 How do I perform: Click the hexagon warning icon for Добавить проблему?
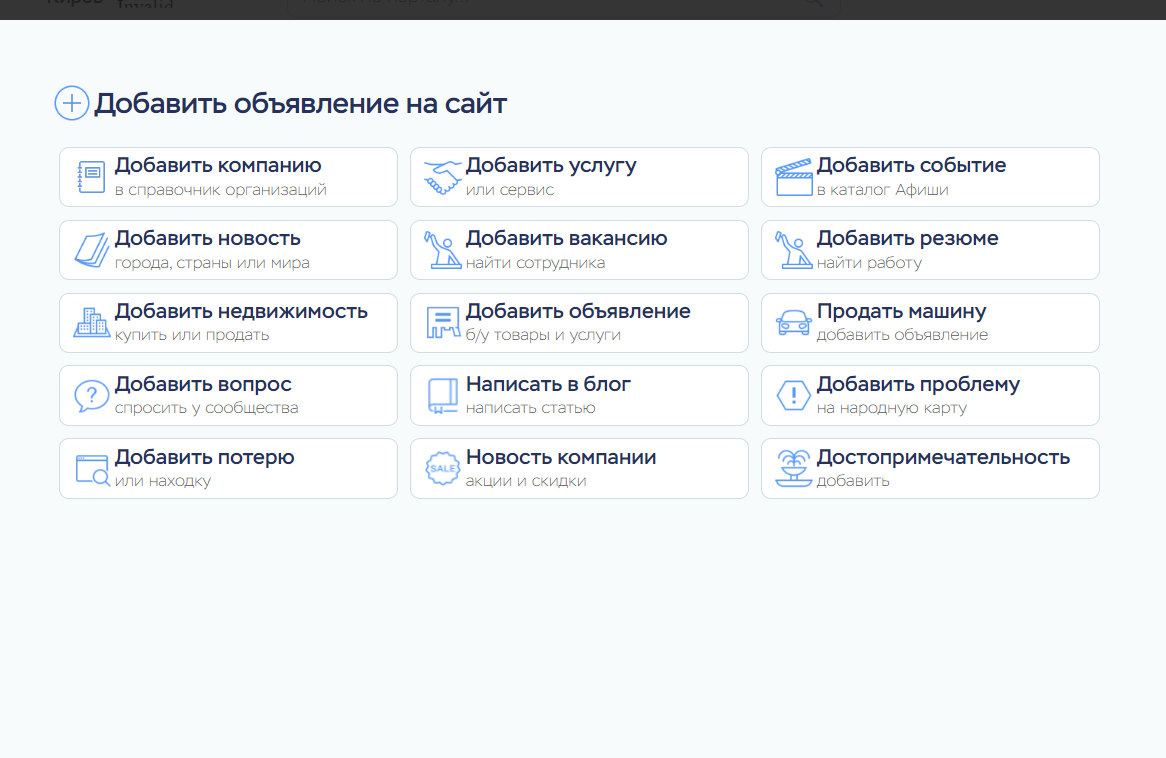[794, 396]
